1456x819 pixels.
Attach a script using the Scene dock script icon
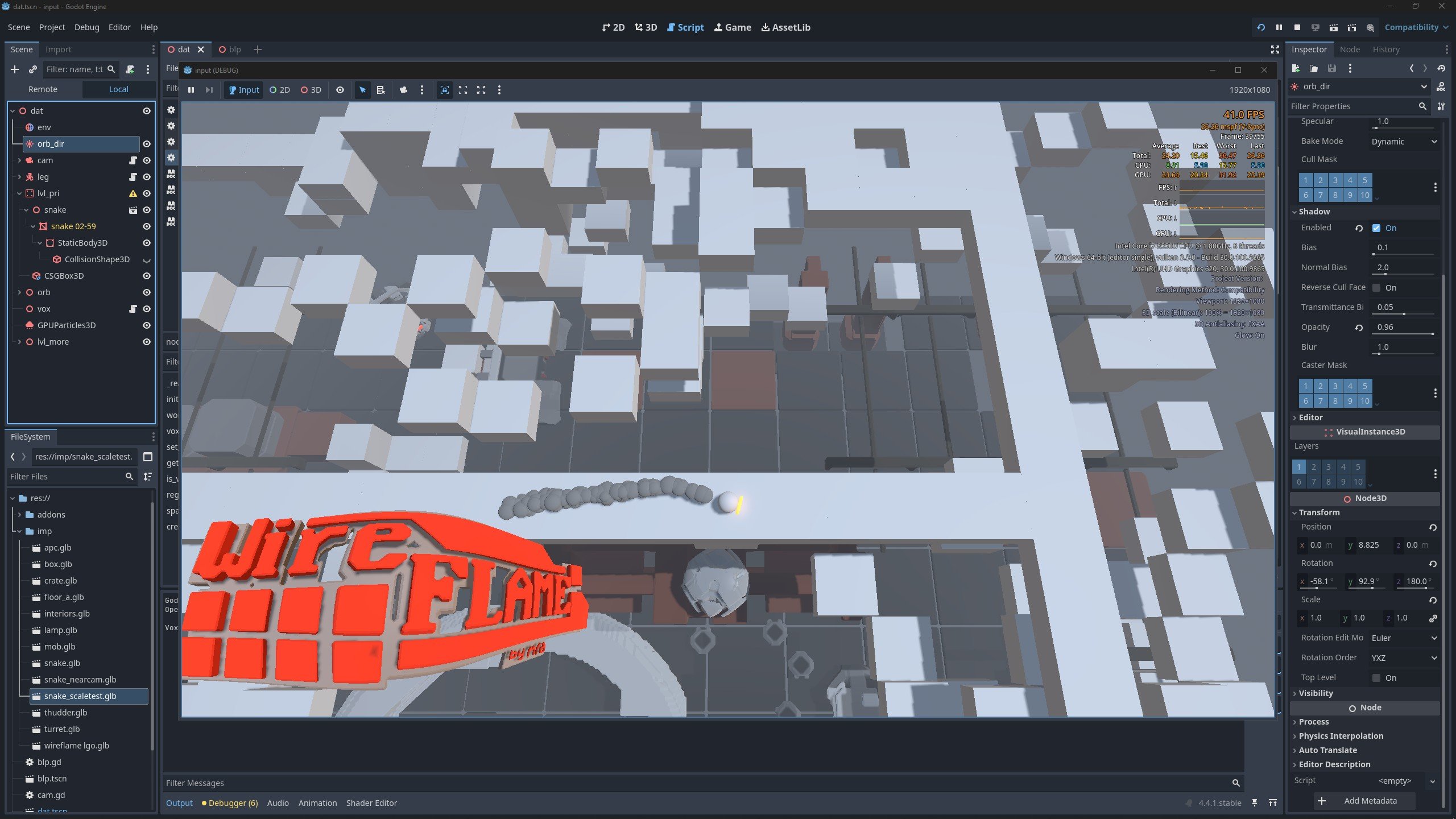click(130, 69)
